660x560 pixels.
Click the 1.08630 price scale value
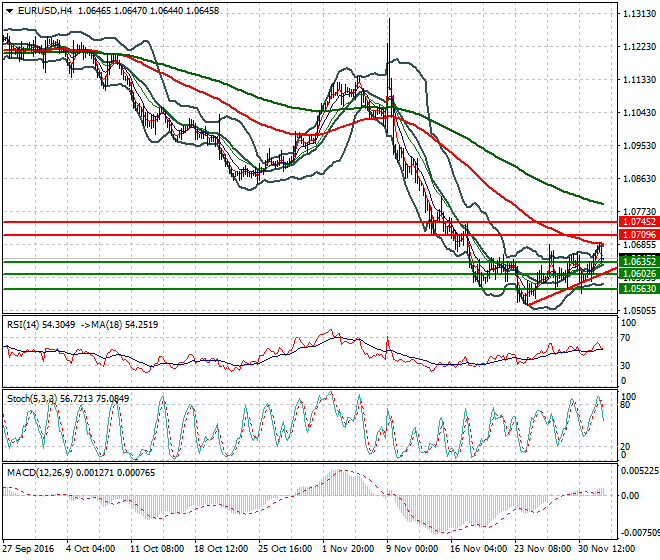coord(639,179)
